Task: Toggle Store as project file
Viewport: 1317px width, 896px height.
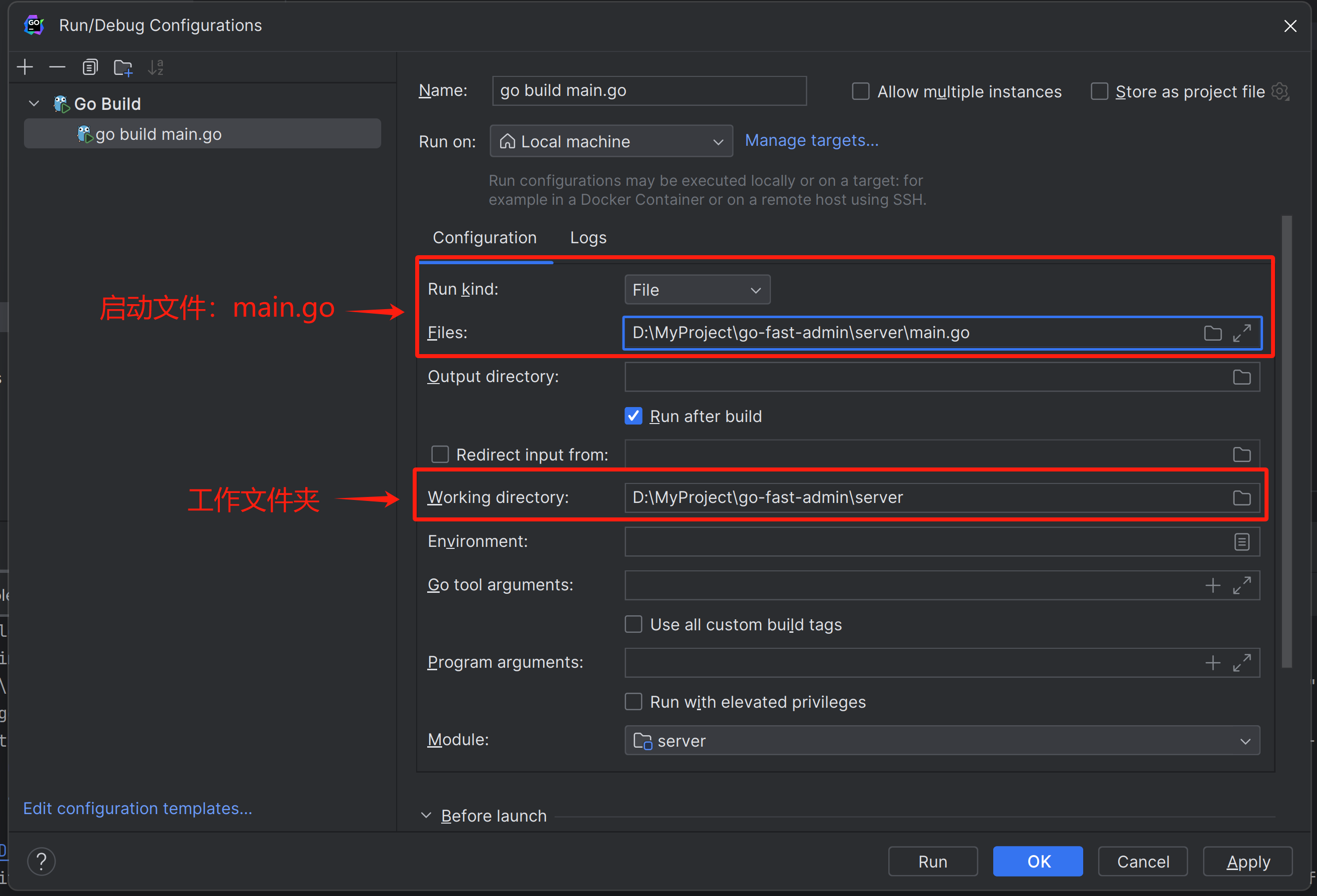Action: [x=1099, y=91]
